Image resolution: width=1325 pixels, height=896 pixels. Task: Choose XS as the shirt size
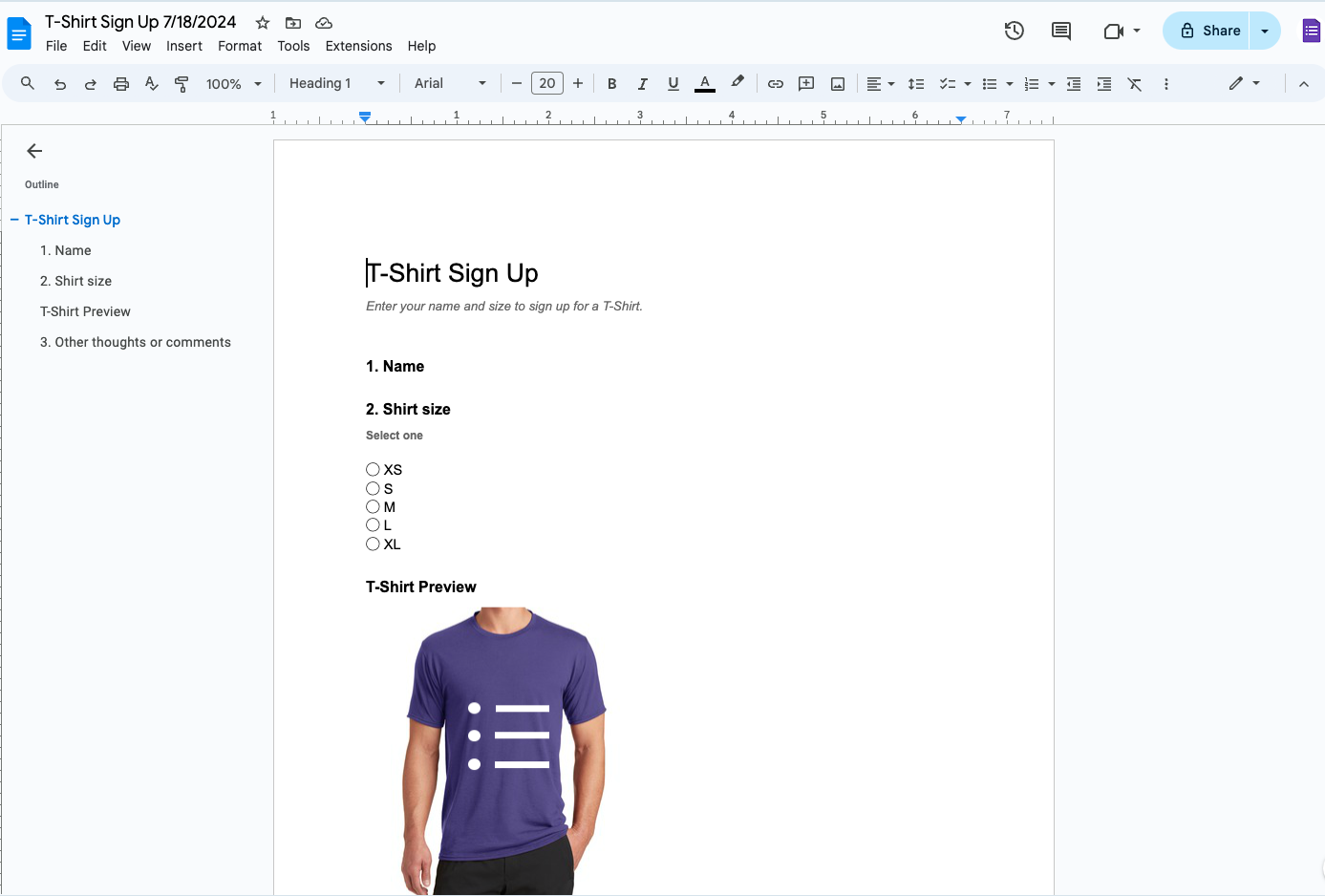(x=373, y=469)
